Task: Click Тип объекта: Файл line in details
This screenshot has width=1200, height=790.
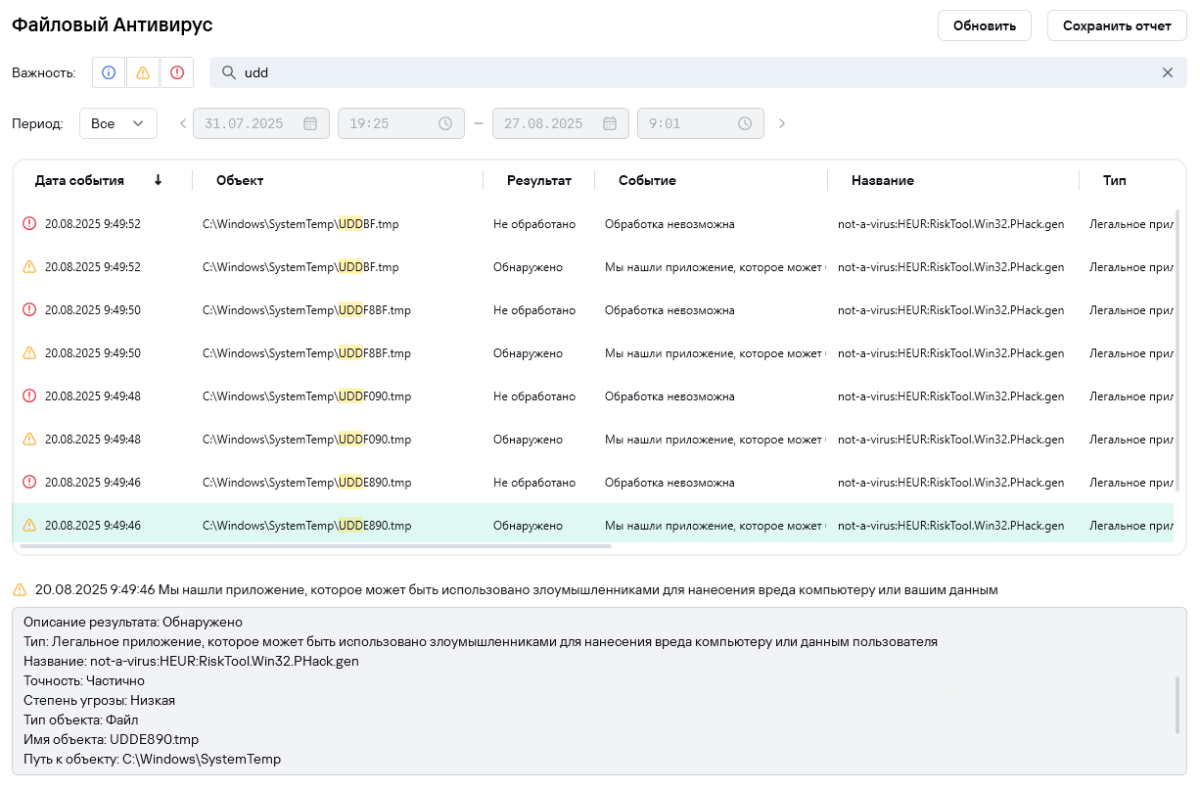Action: point(81,720)
